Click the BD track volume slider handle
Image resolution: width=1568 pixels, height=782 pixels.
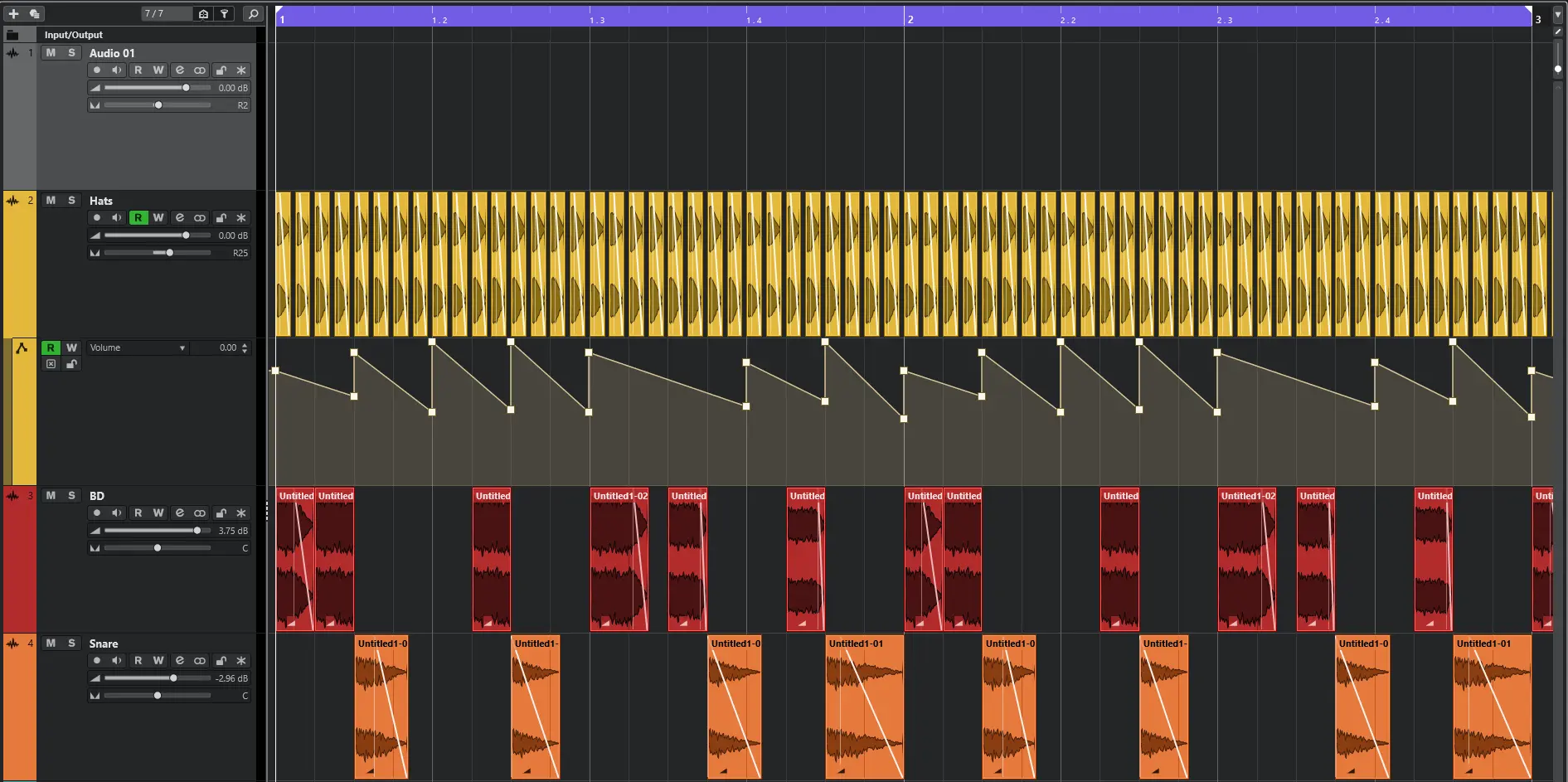point(197,531)
